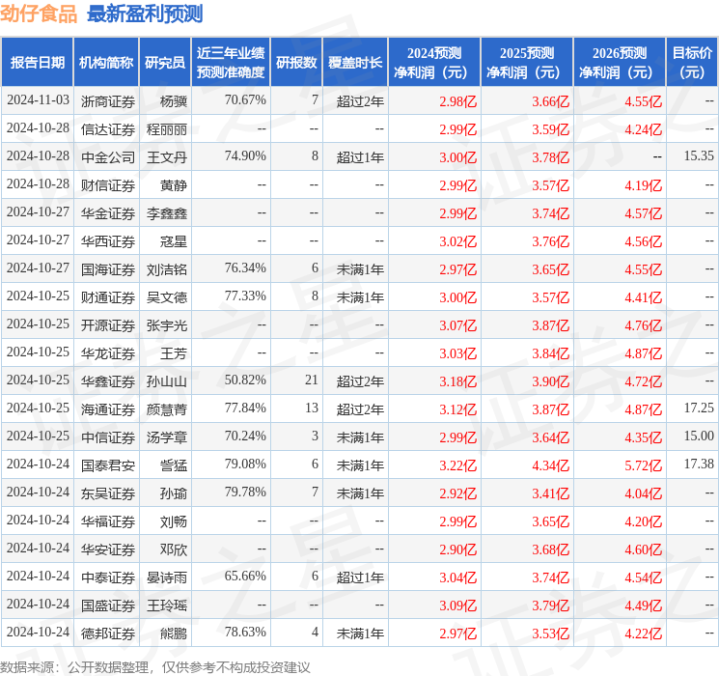Screen dimensions: 719x676
Task: Select the date 2024-11-03 cell
Action: pyautogui.click(x=38, y=100)
